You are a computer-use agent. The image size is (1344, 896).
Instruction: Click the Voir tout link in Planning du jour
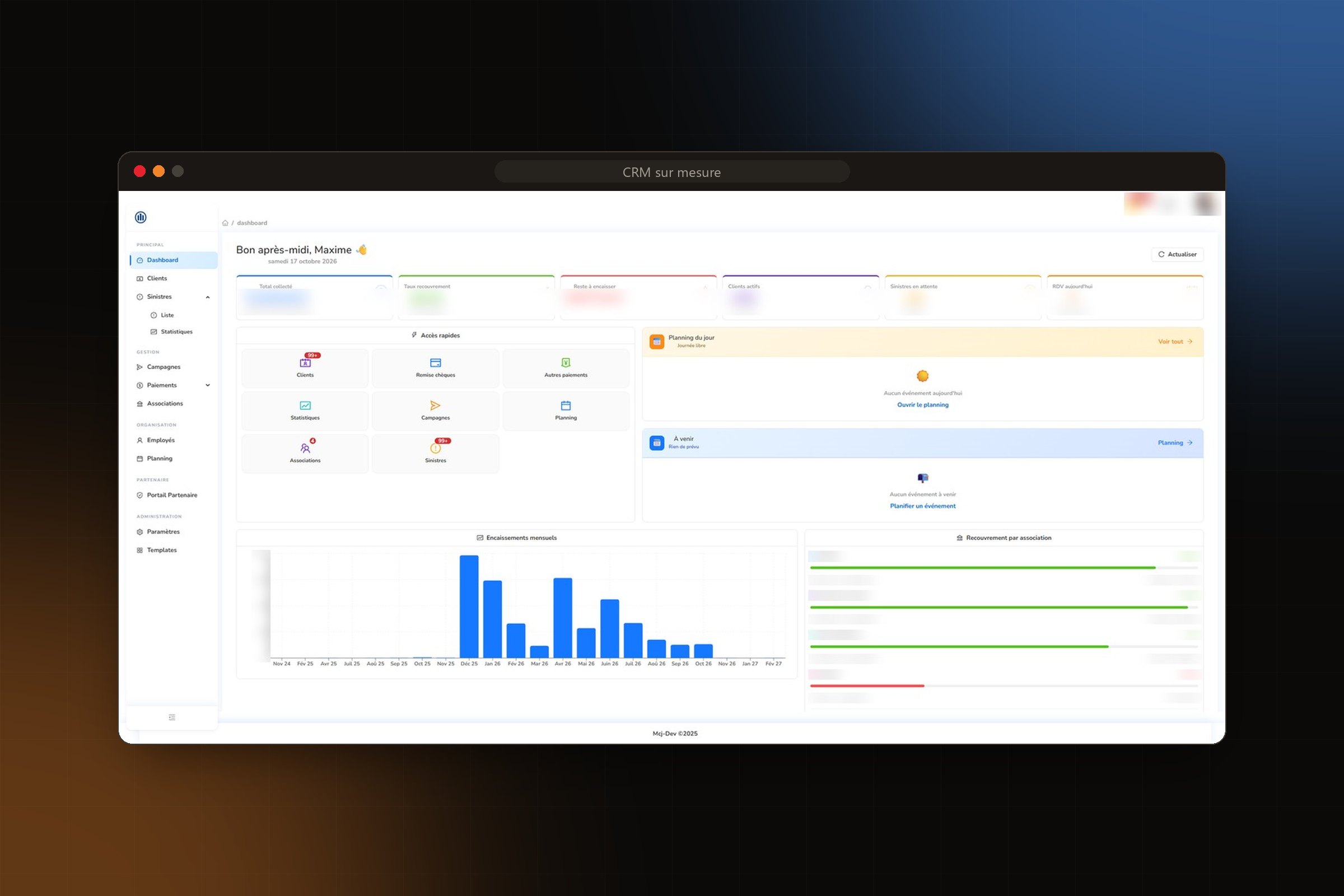pos(1175,342)
